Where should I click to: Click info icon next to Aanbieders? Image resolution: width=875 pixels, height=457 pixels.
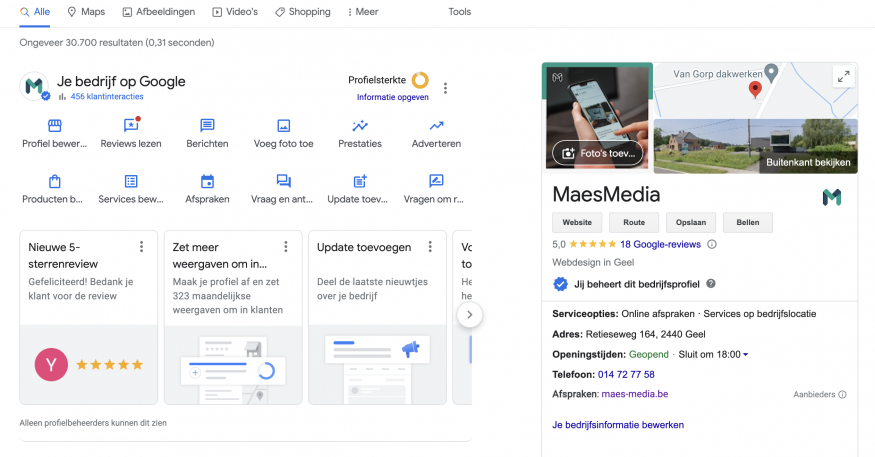842,395
